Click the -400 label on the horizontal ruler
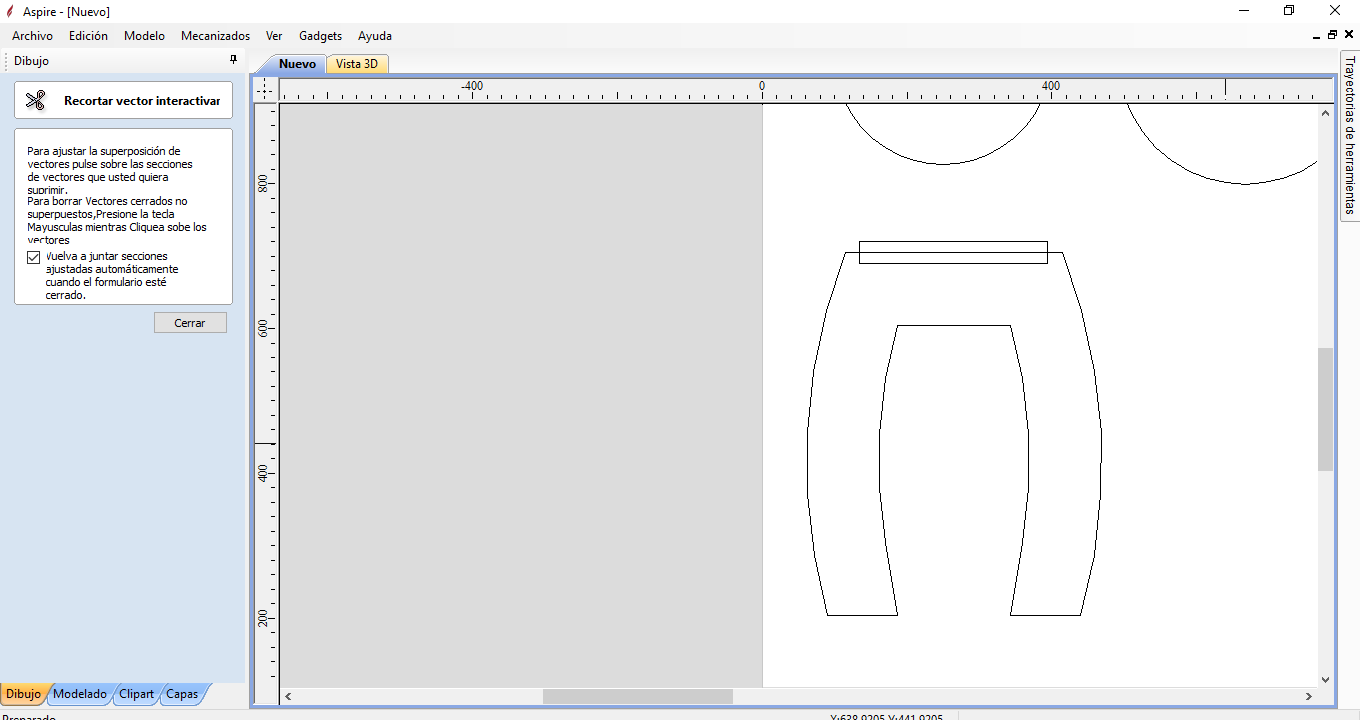The image size is (1360, 720). (472, 86)
